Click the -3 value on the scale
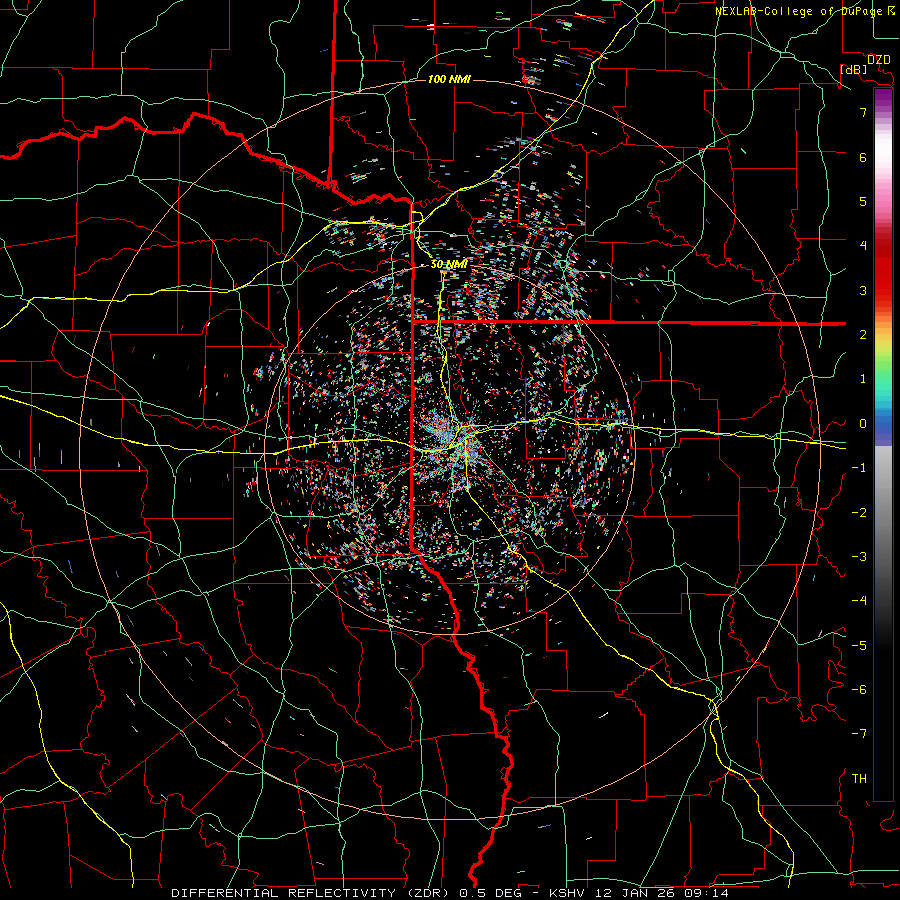Viewport: 900px width, 900px height. [859, 557]
